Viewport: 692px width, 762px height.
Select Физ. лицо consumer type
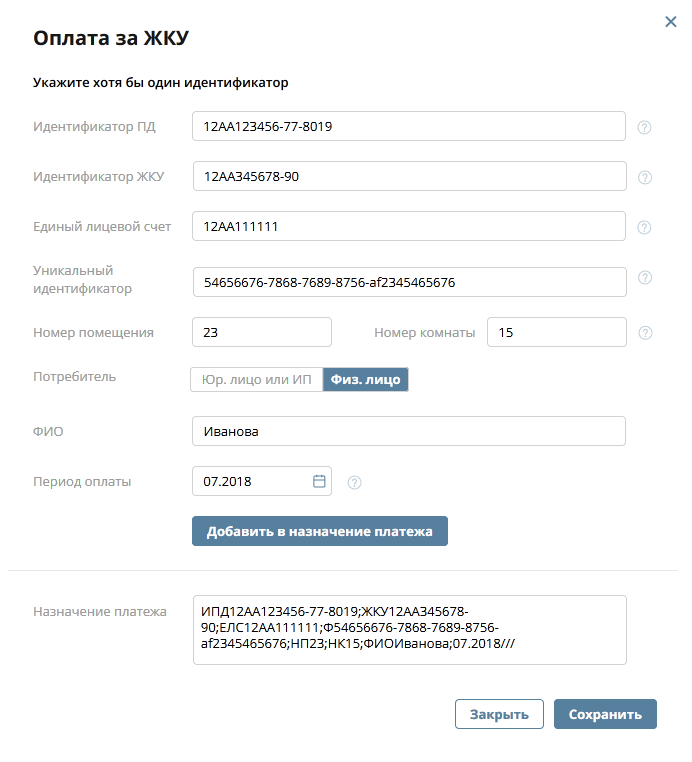(365, 380)
